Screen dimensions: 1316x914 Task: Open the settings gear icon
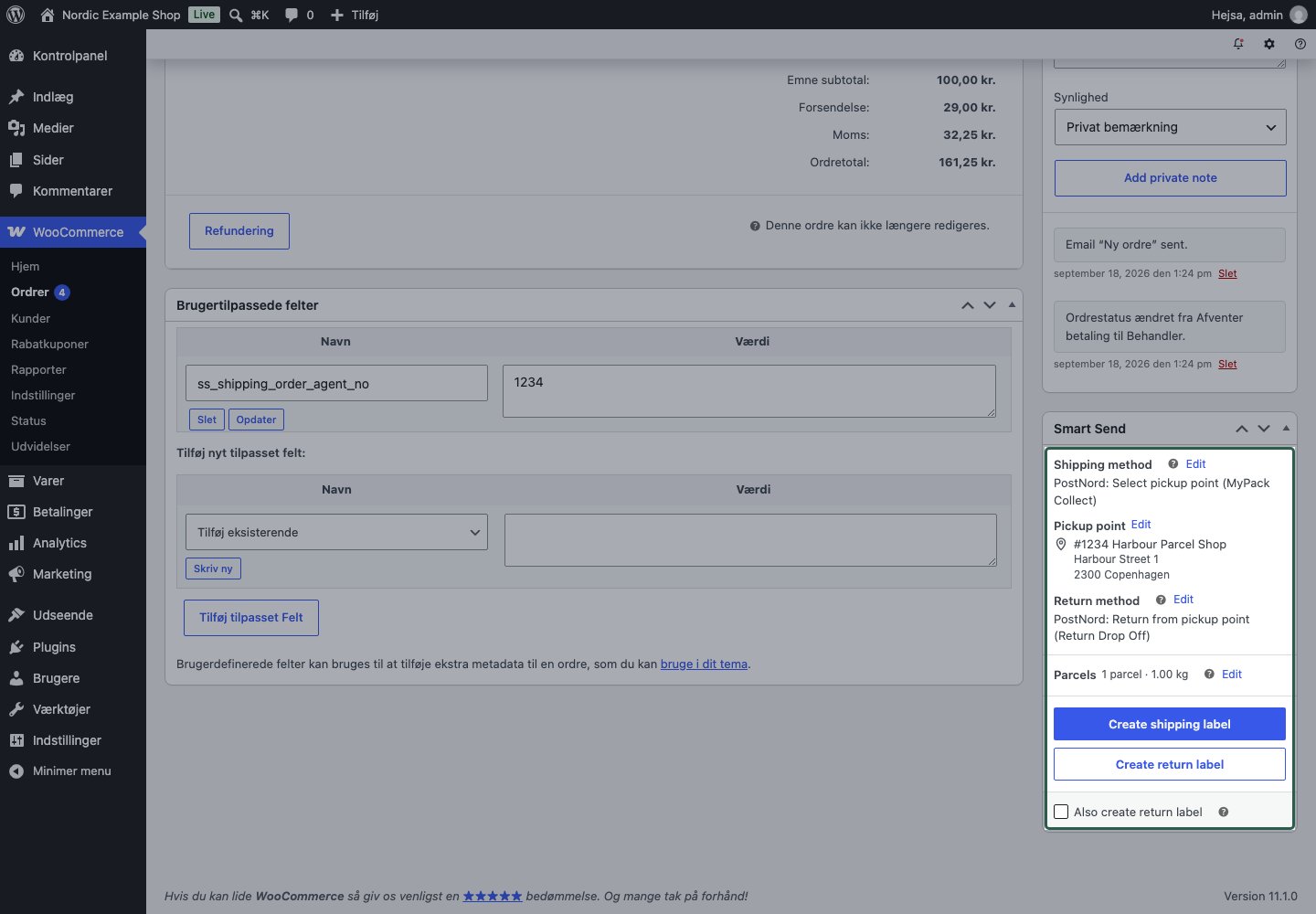coord(1269,44)
